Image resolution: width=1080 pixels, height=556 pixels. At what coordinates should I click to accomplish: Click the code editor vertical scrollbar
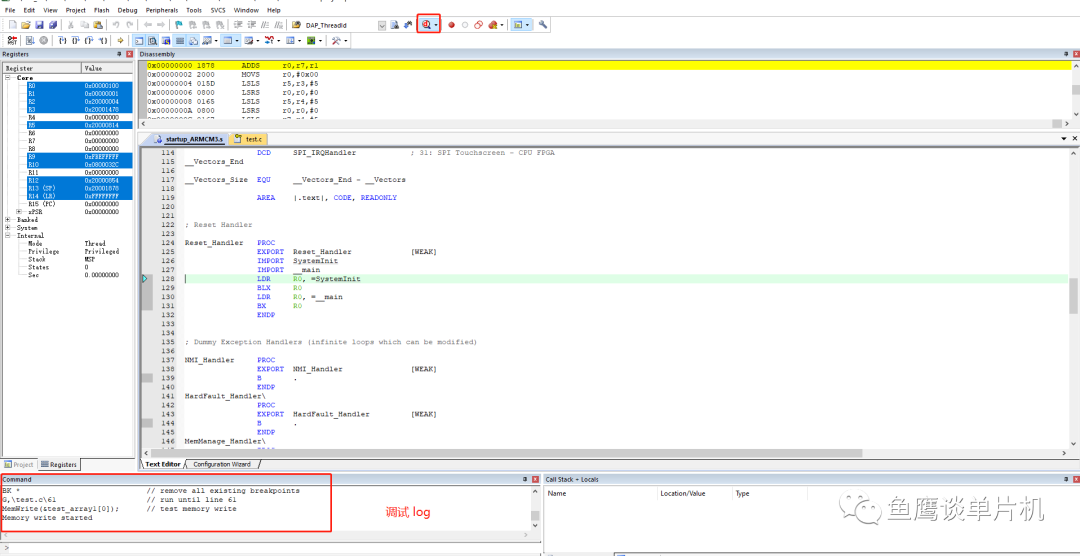point(1073,298)
